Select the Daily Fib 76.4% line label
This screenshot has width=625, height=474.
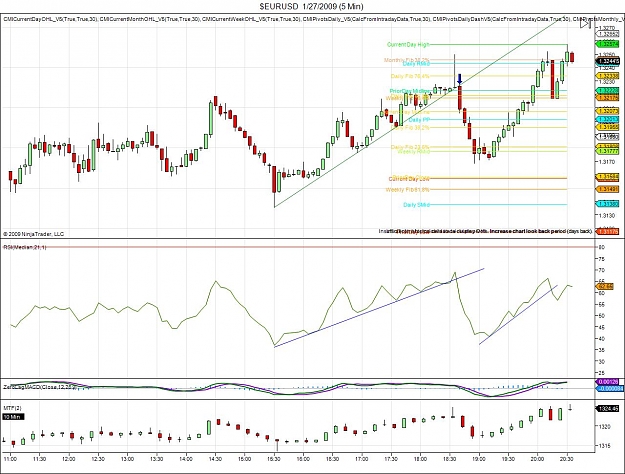tap(410, 76)
